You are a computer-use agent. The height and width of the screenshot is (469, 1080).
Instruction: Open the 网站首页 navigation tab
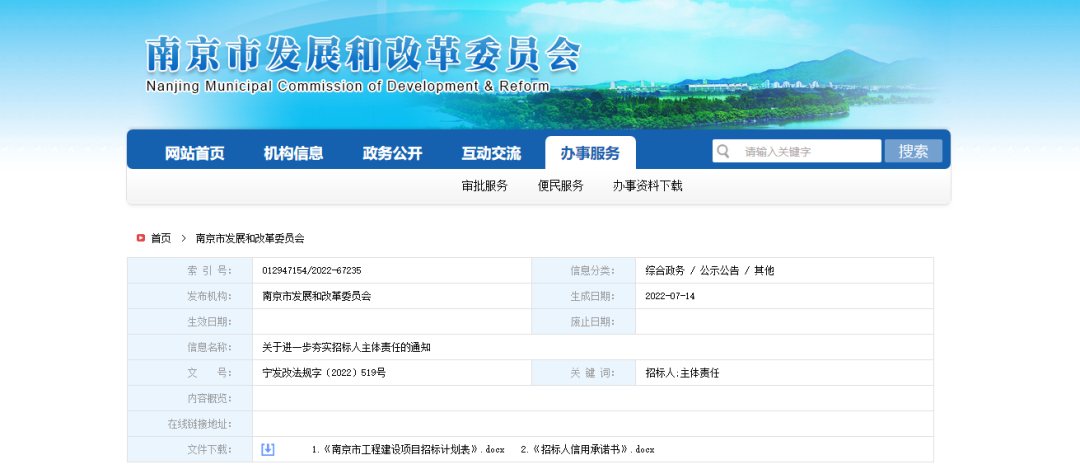[x=195, y=153]
